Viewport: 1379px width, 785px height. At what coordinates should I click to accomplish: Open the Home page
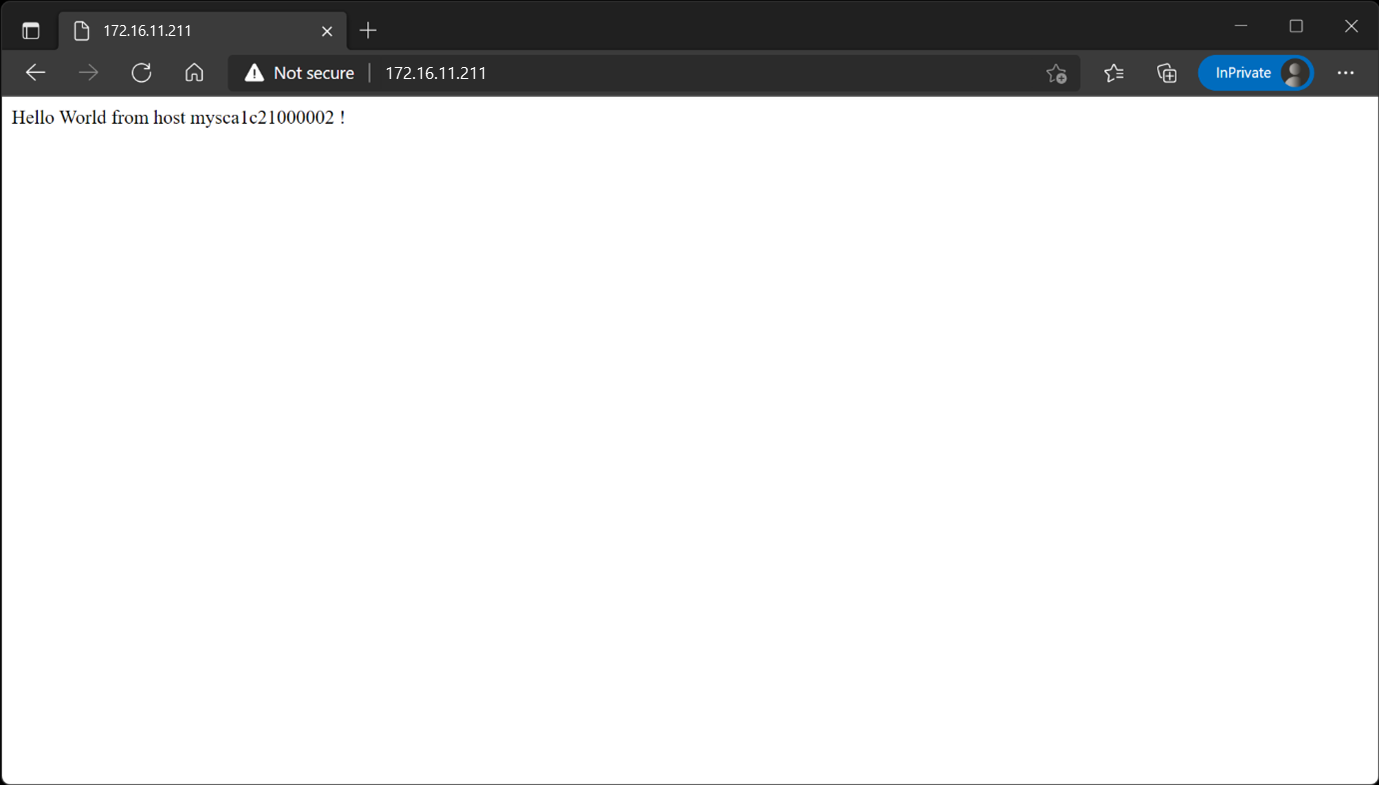tap(194, 73)
